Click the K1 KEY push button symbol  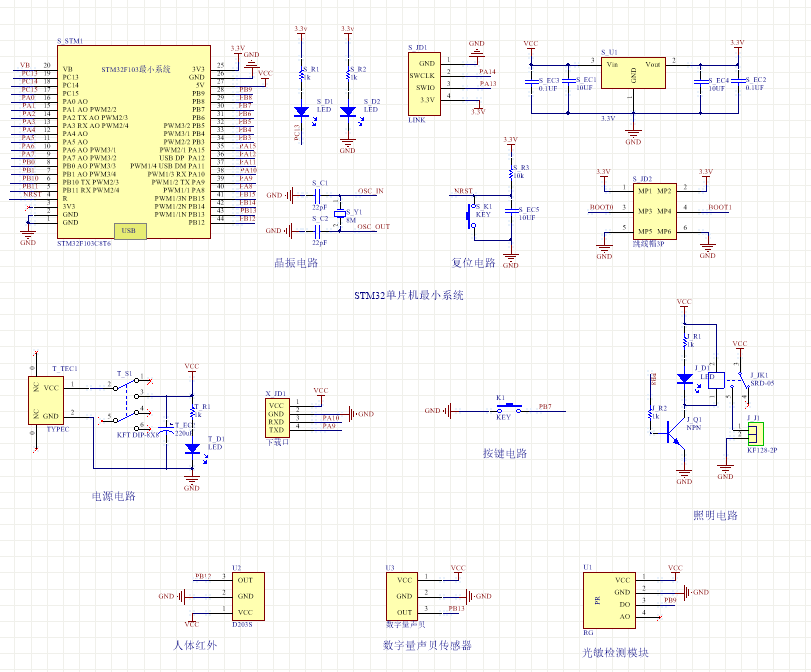pos(508,409)
